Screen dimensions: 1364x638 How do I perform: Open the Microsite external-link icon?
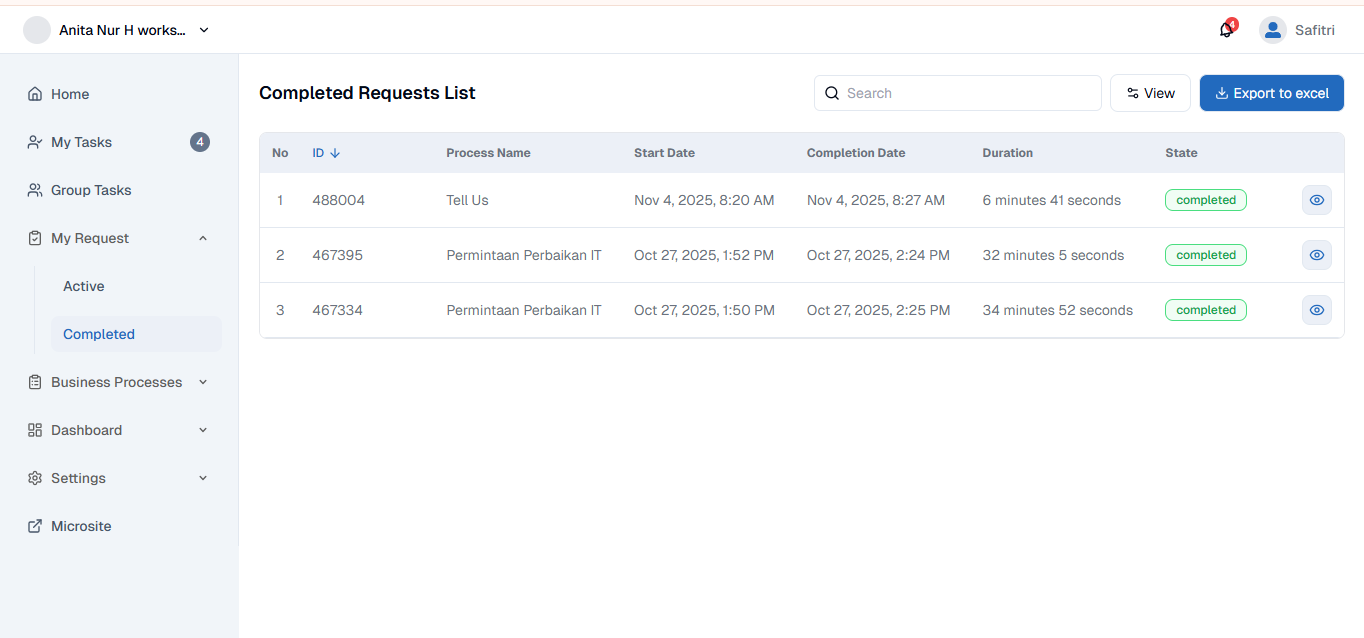point(35,525)
